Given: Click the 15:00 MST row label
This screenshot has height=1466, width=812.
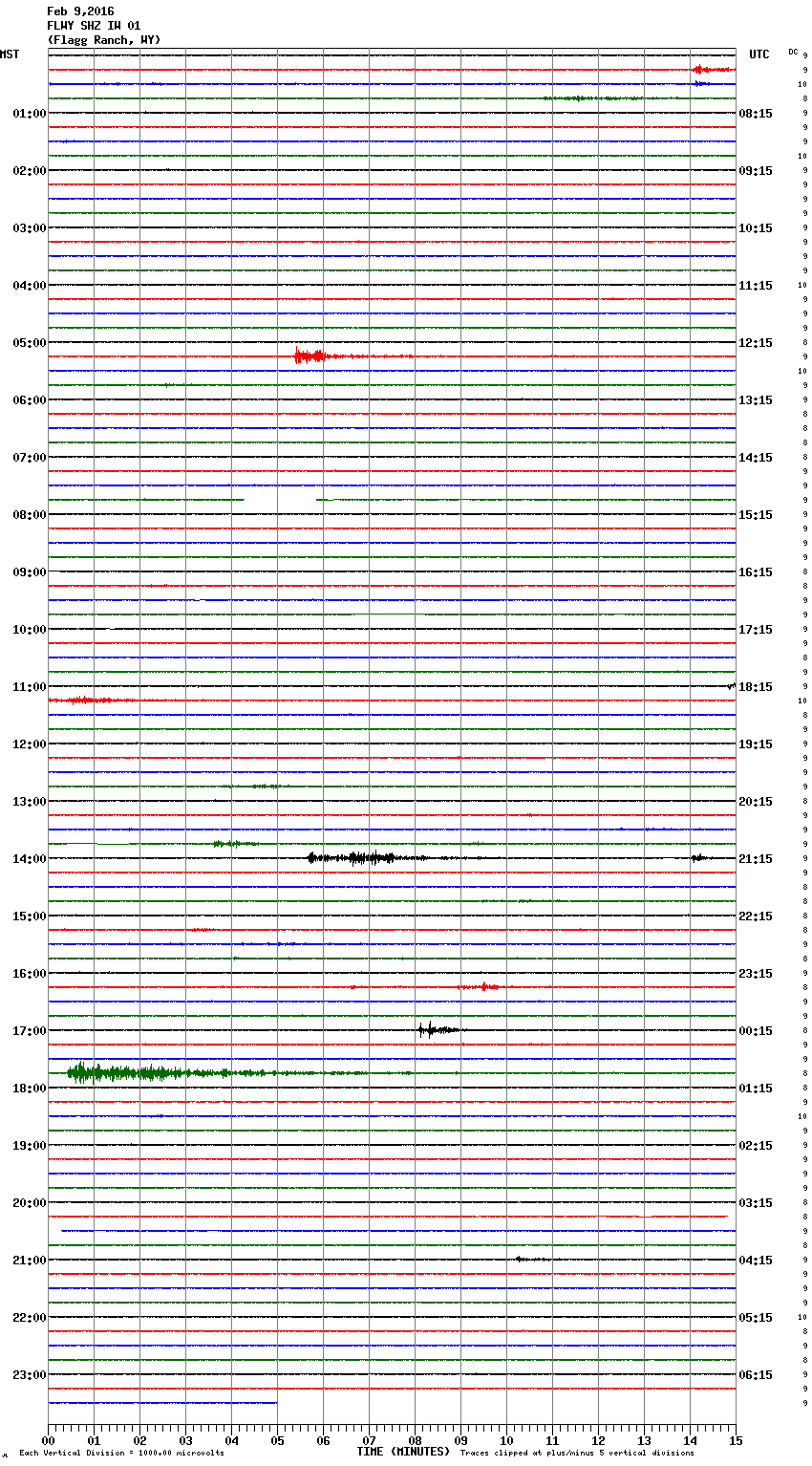Looking at the screenshot, I should click(30, 916).
